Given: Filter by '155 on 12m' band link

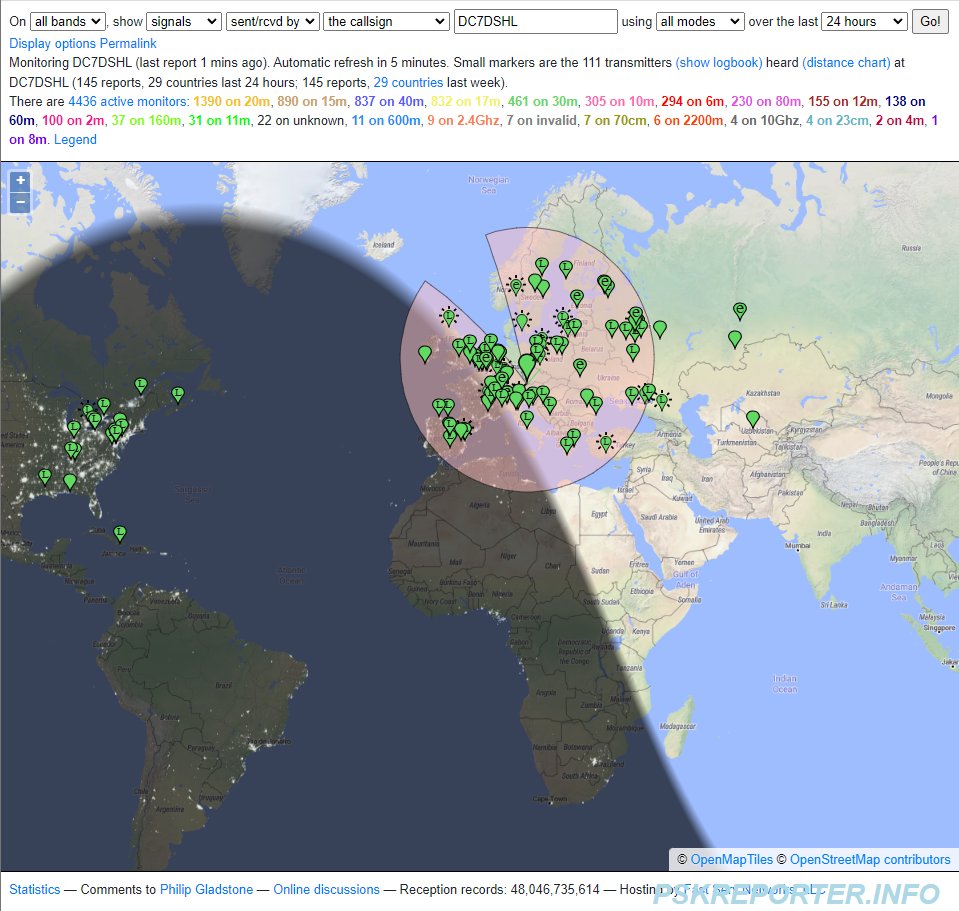Looking at the screenshot, I should (x=843, y=101).
